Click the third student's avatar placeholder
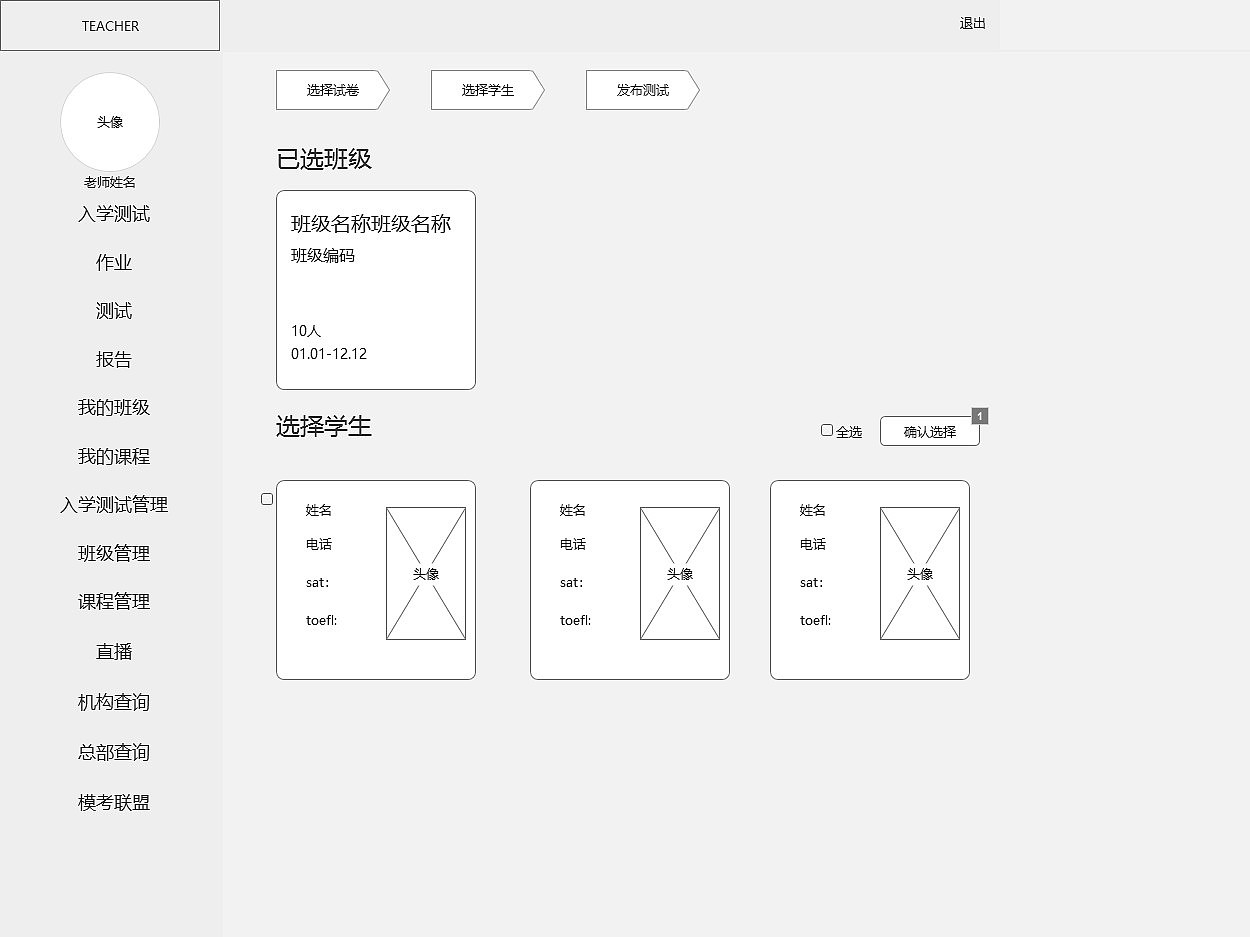This screenshot has width=1250, height=937. pos(919,573)
